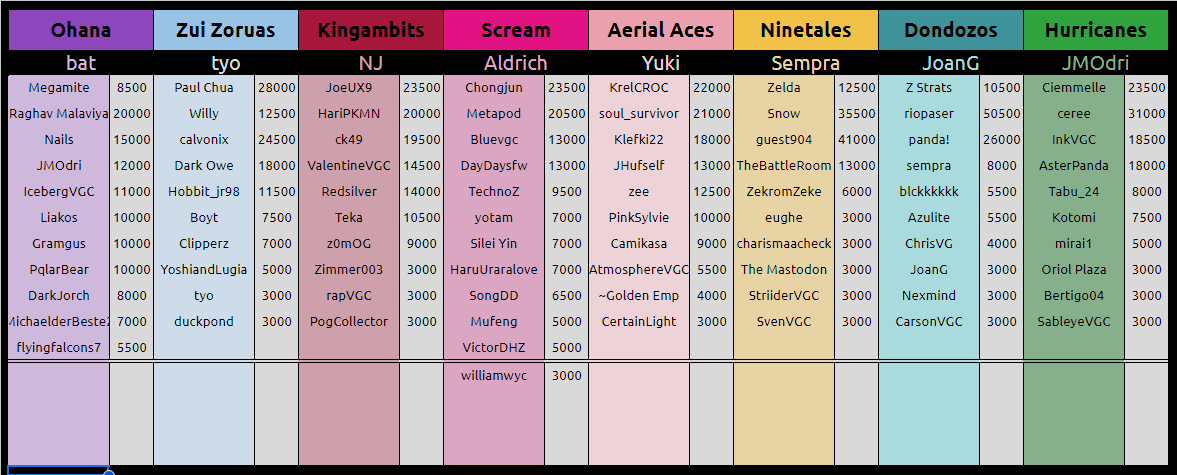Select the Ciemmelle player cell
Image resolution: width=1177 pixels, height=475 pixels.
pyautogui.click(x=1074, y=88)
